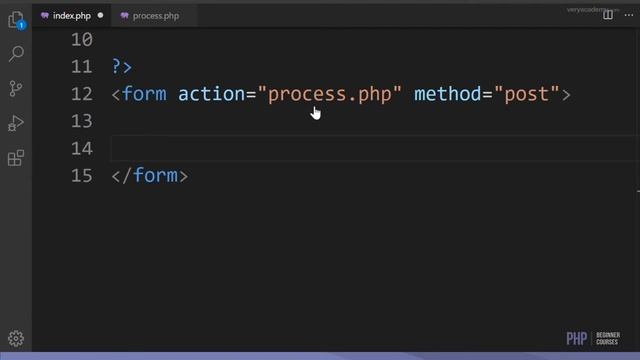Click the PHP closing tag on line 11

click(x=122, y=67)
